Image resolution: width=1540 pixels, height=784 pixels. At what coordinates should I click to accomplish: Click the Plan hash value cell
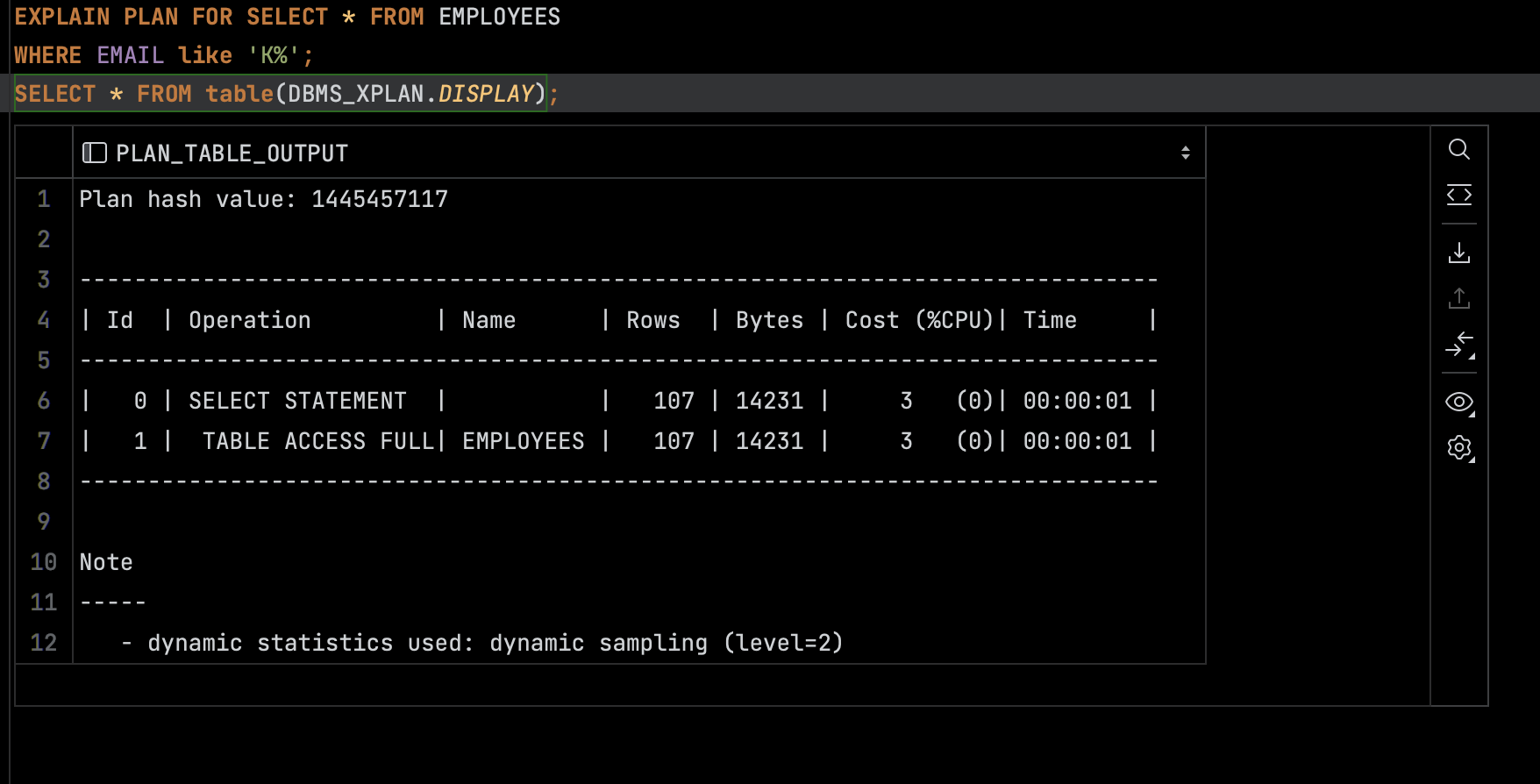click(x=638, y=199)
